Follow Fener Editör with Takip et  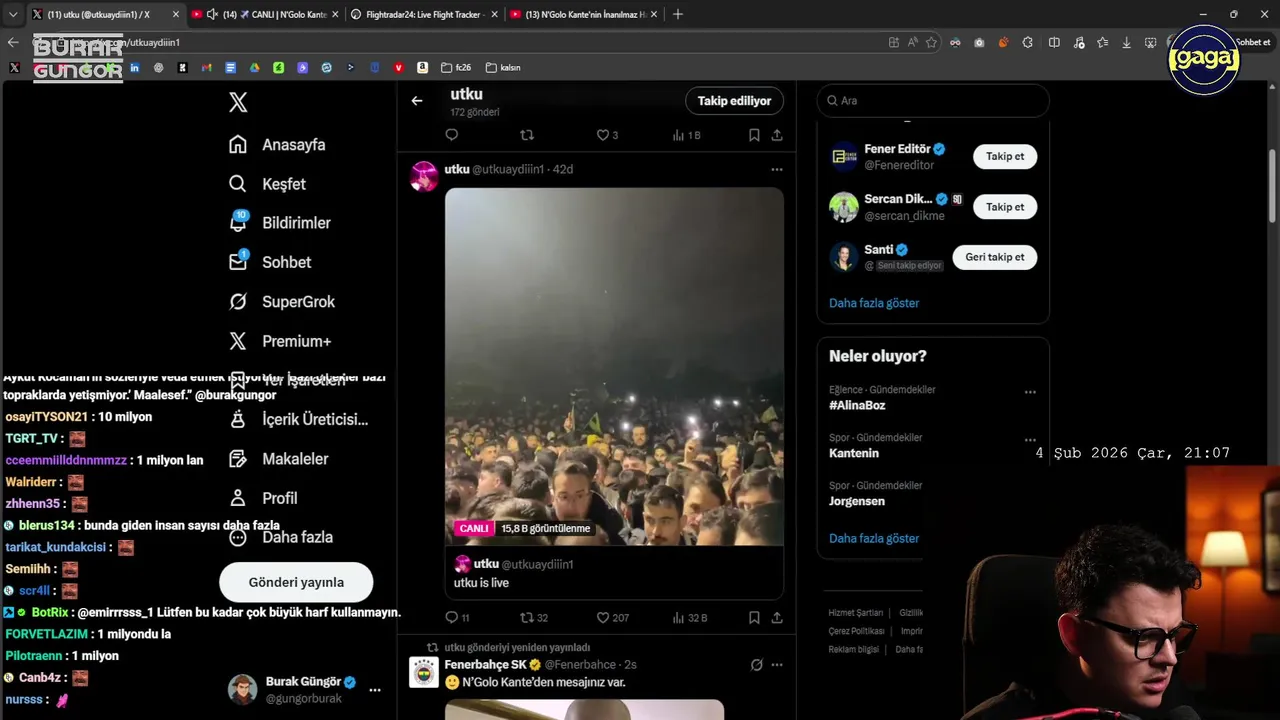click(x=1005, y=157)
